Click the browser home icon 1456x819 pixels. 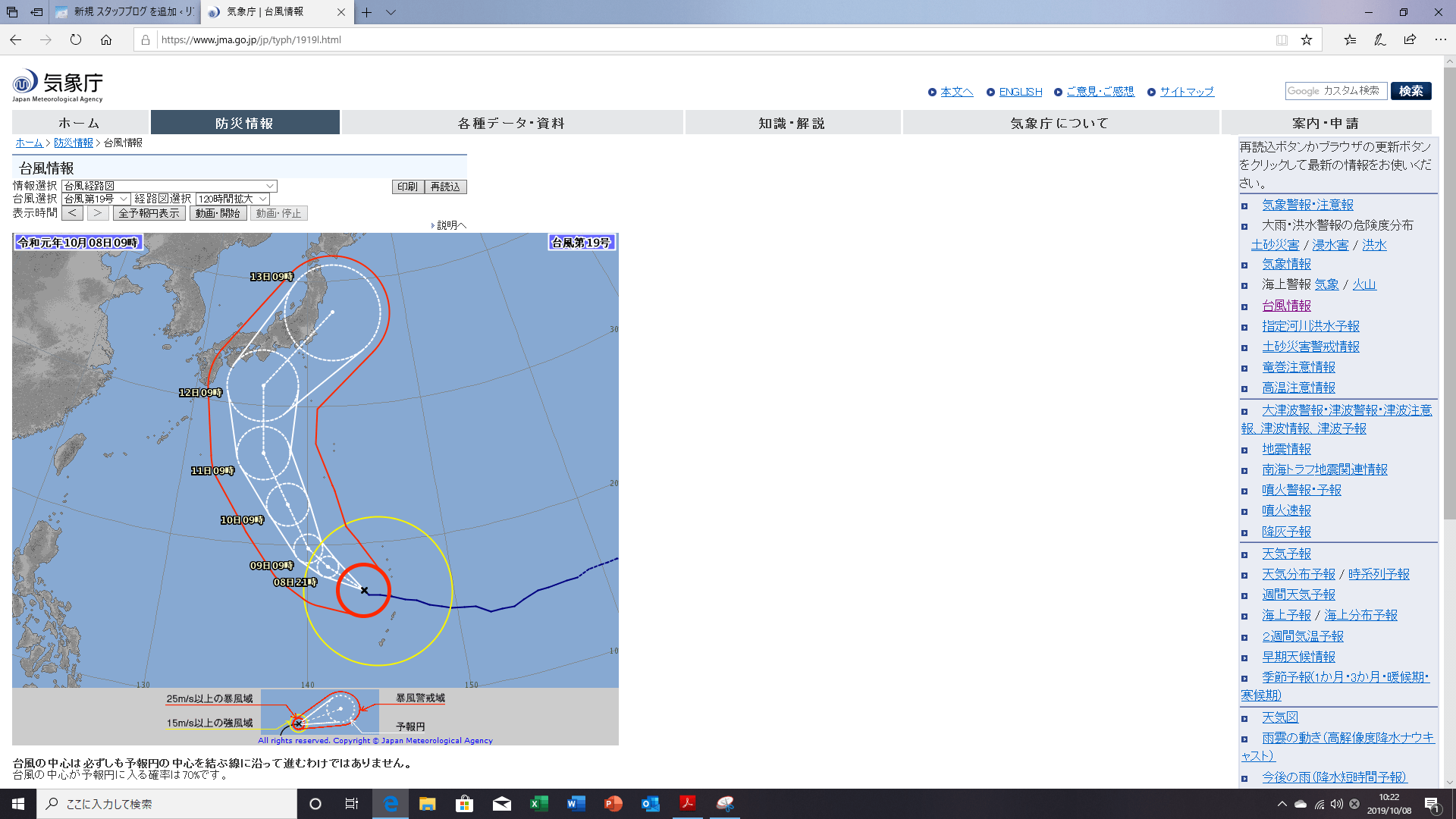coord(106,39)
